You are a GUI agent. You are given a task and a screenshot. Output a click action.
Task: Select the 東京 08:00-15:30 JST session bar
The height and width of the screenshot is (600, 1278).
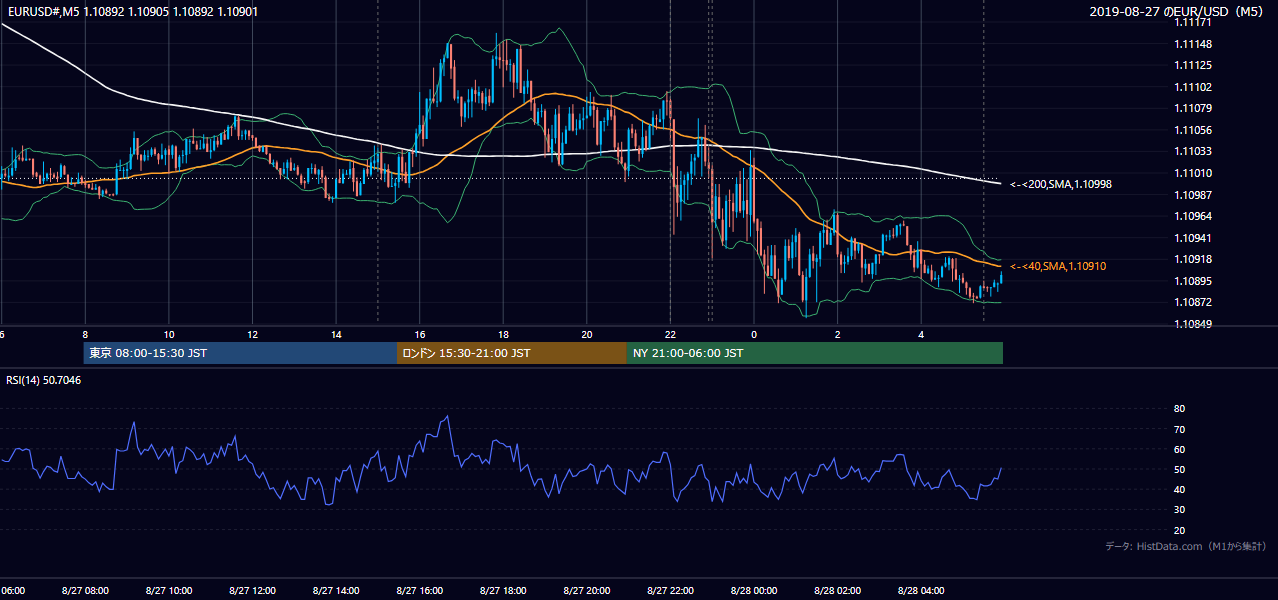tap(240, 353)
